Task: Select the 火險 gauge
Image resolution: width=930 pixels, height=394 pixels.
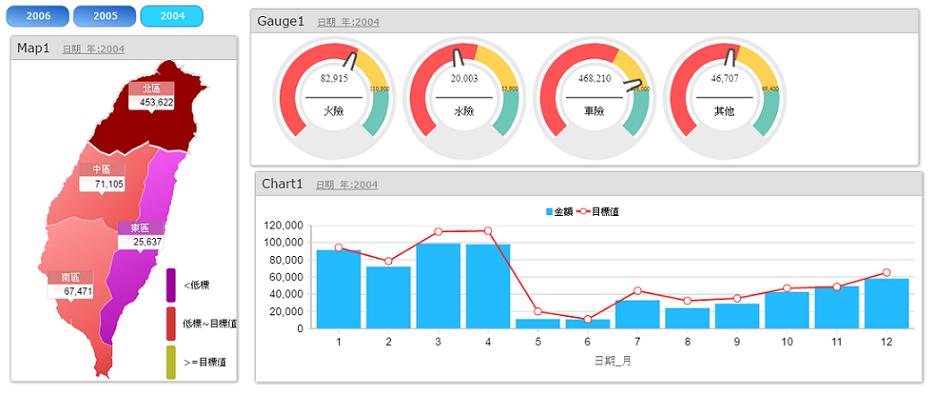Action: click(333, 98)
